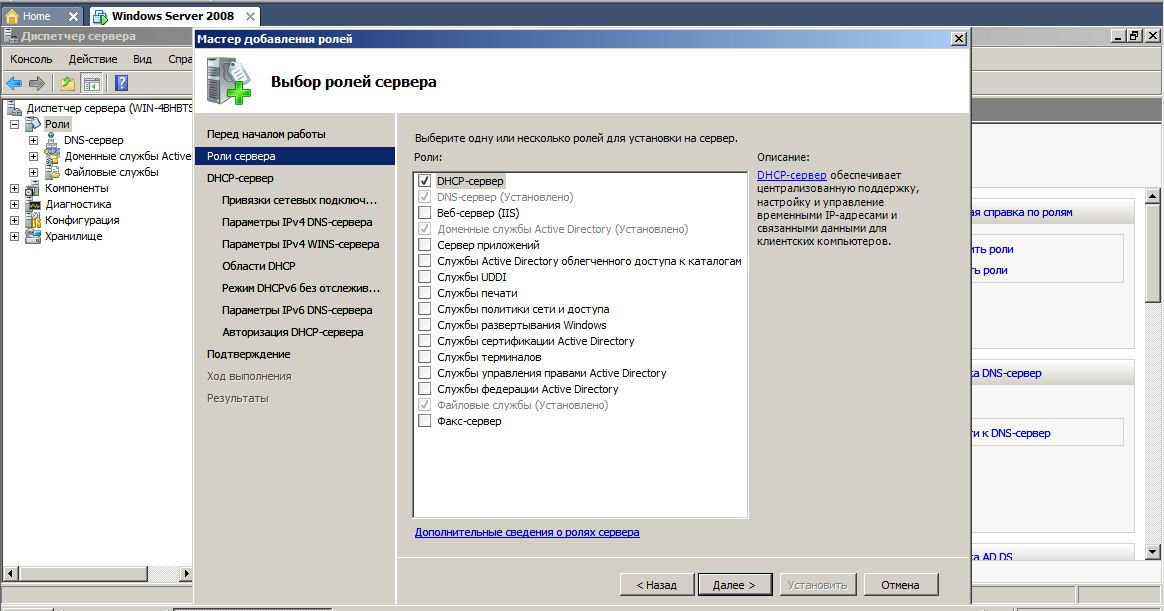Click right arrow of tree pane scrollbar
Screen dimensions: 1164x611
pos(186,573)
